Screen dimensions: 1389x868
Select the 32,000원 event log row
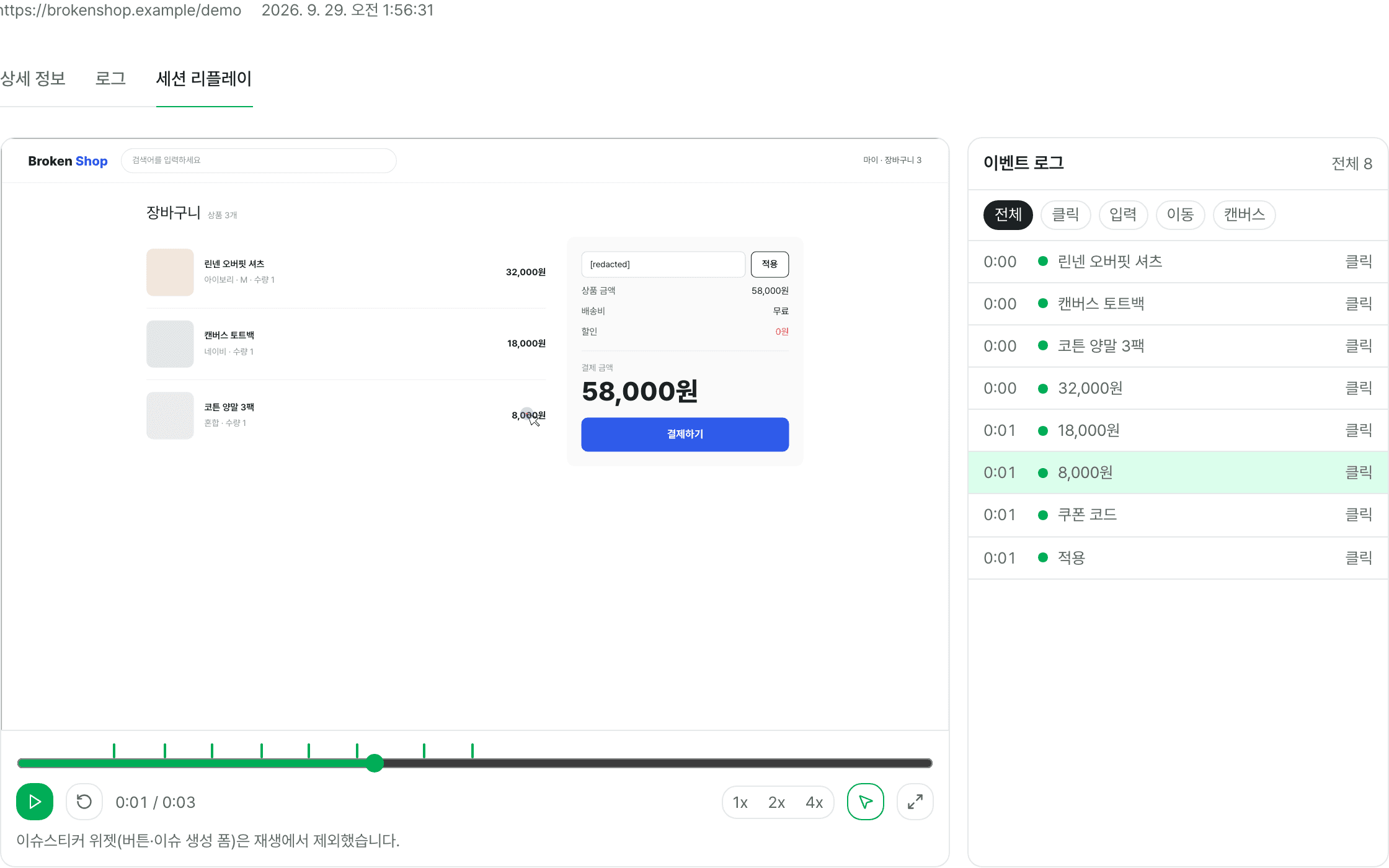pyautogui.click(x=1178, y=388)
